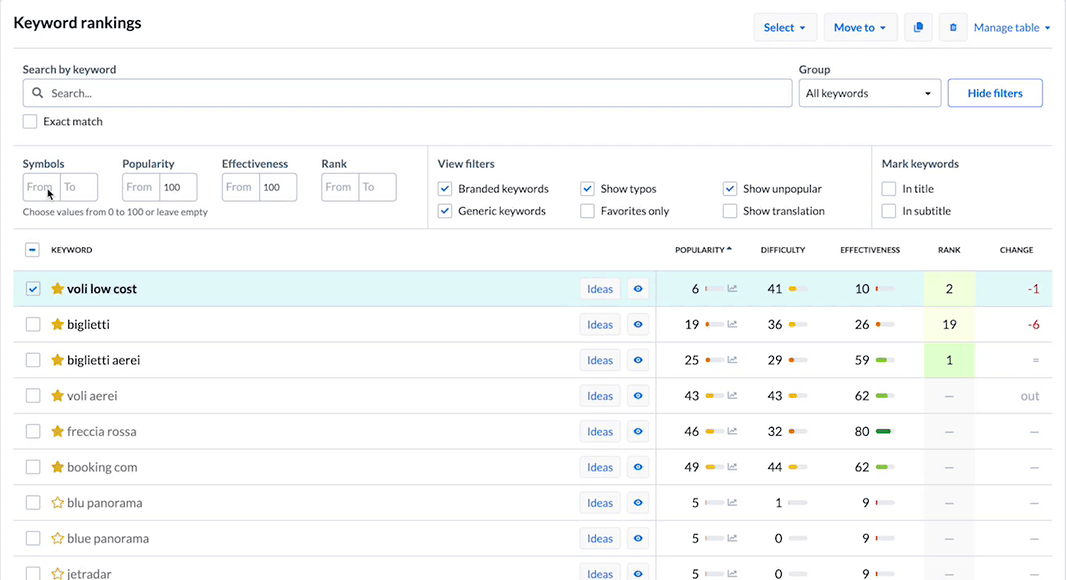Image resolution: width=1066 pixels, height=580 pixels.
Task: Uncheck the Show typos filter
Action: pos(587,189)
